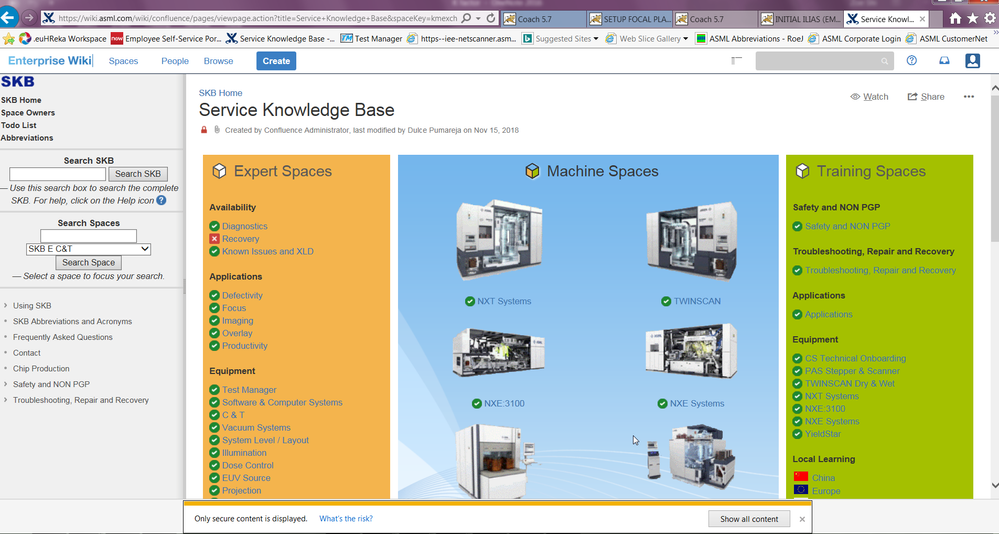
Task: Open the People menu
Action: (175, 61)
